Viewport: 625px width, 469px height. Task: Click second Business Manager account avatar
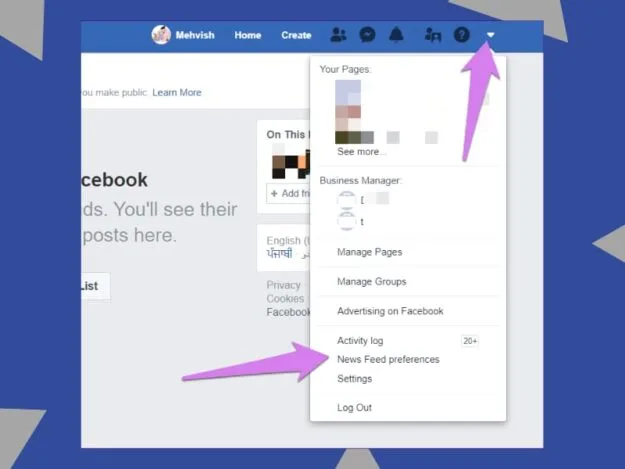coord(346,222)
